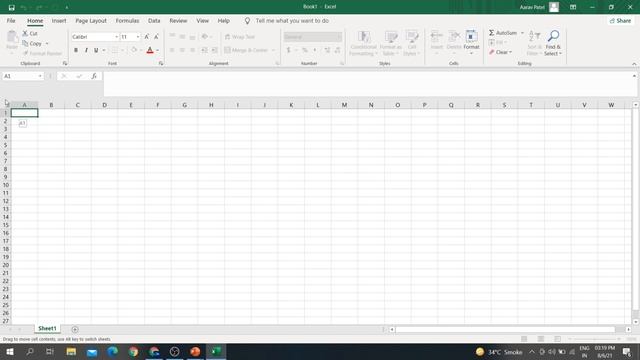Expand the Copy options arrow
The width and height of the screenshot is (640, 360).
pos(47,44)
